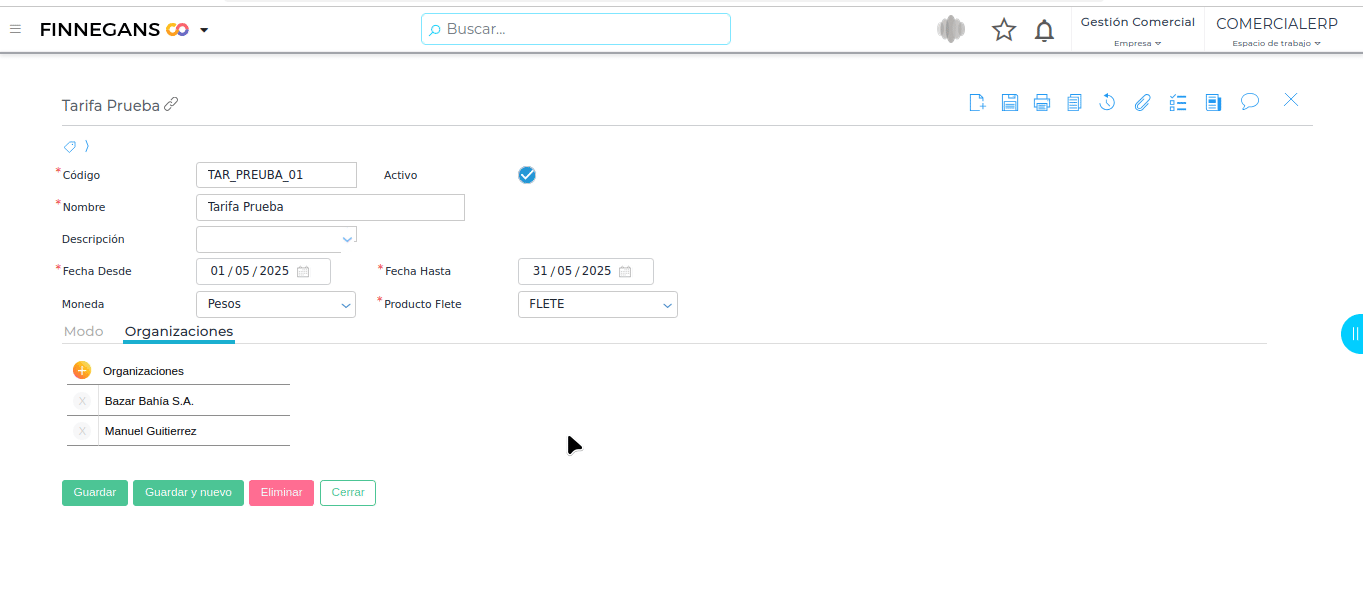Click the Organizaciones column header
The width and height of the screenshot is (1363, 616).
pos(143,371)
